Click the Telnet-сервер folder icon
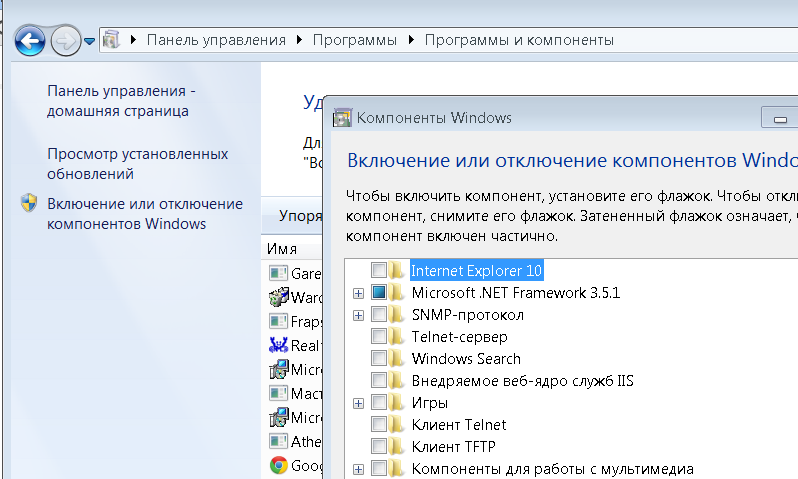798x479 pixels. (x=398, y=337)
